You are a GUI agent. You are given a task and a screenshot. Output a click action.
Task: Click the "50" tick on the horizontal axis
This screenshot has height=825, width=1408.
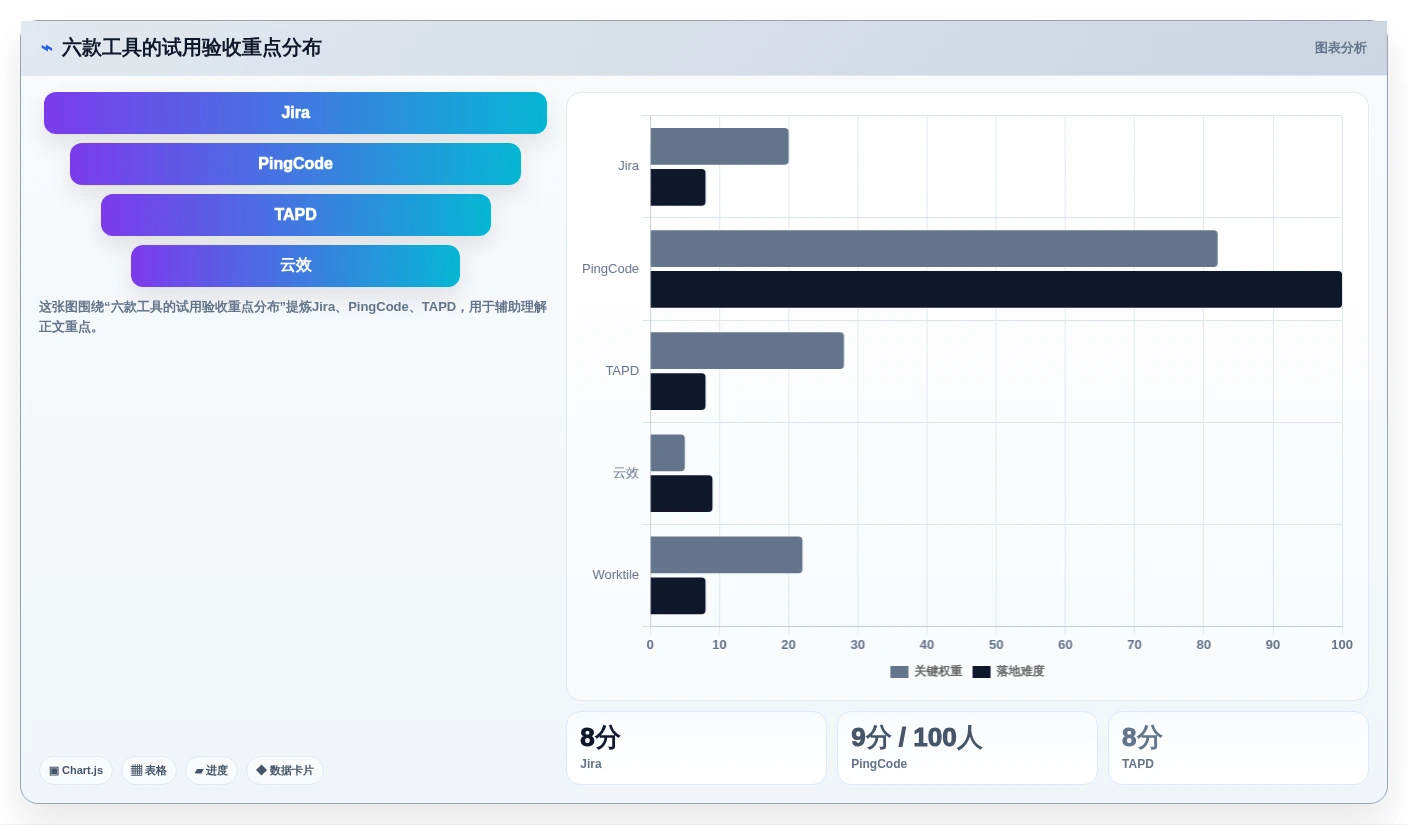pos(996,645)
